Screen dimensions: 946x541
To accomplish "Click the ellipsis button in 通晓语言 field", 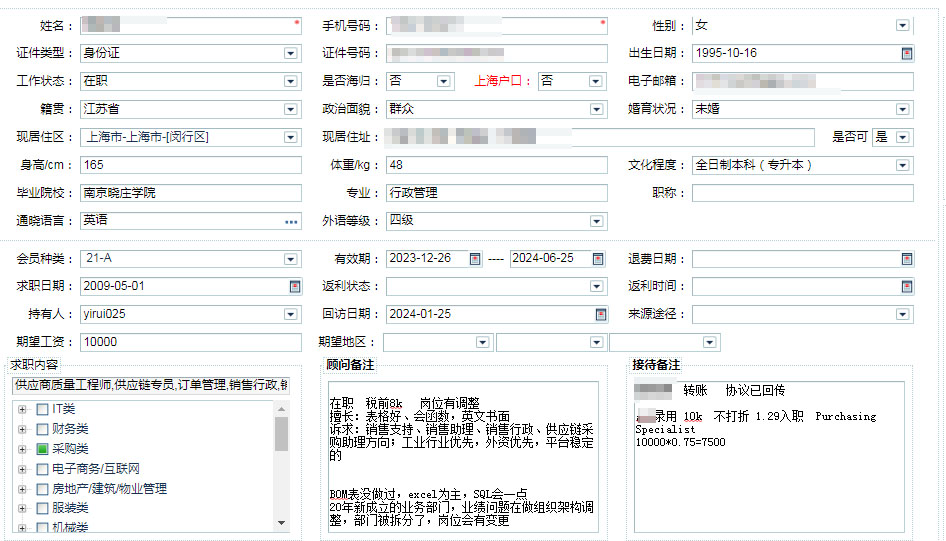I will coord(291,222).
